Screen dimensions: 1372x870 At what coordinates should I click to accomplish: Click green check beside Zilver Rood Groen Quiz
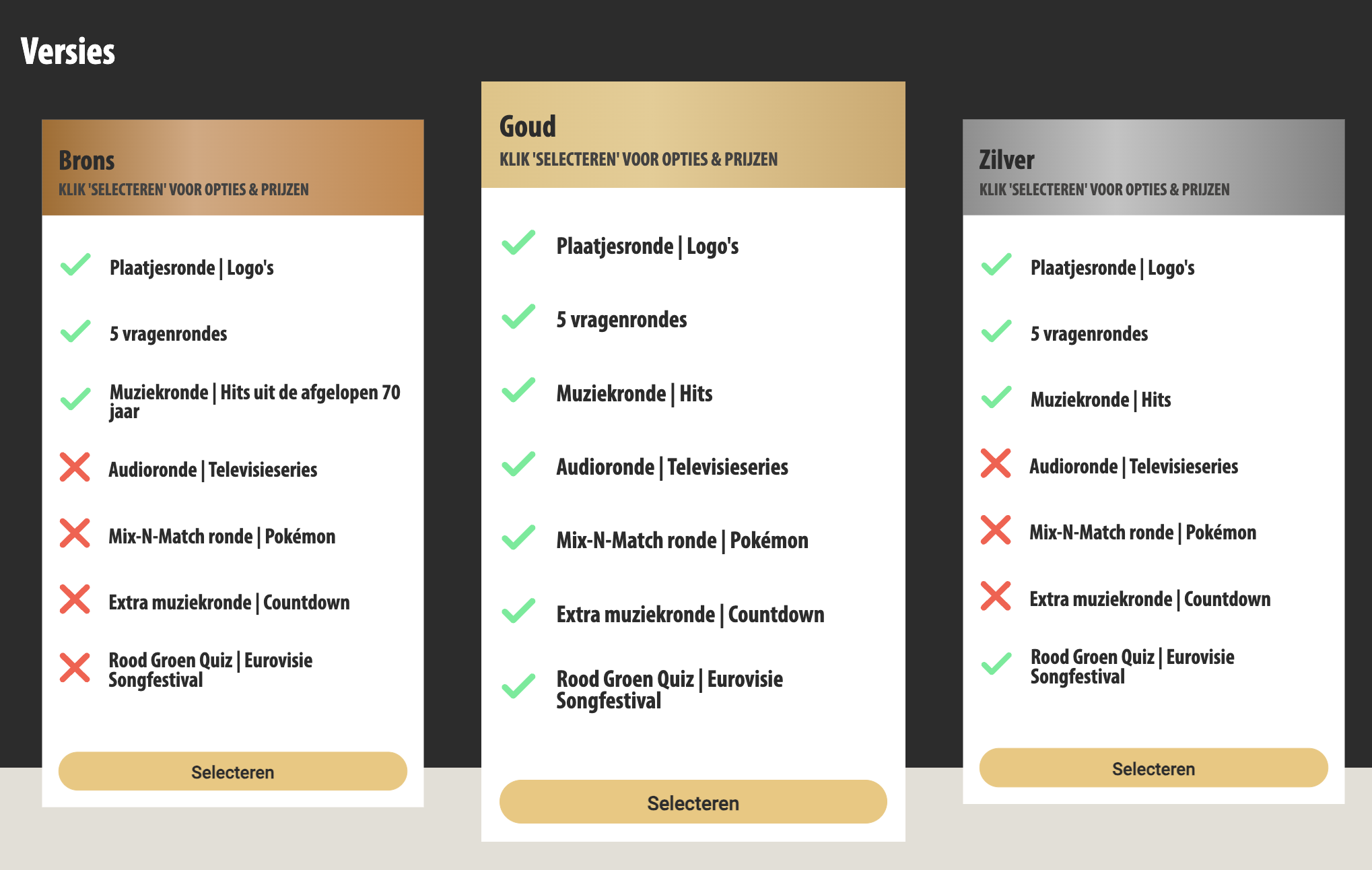pyautogui.click(x=996, y=664)
